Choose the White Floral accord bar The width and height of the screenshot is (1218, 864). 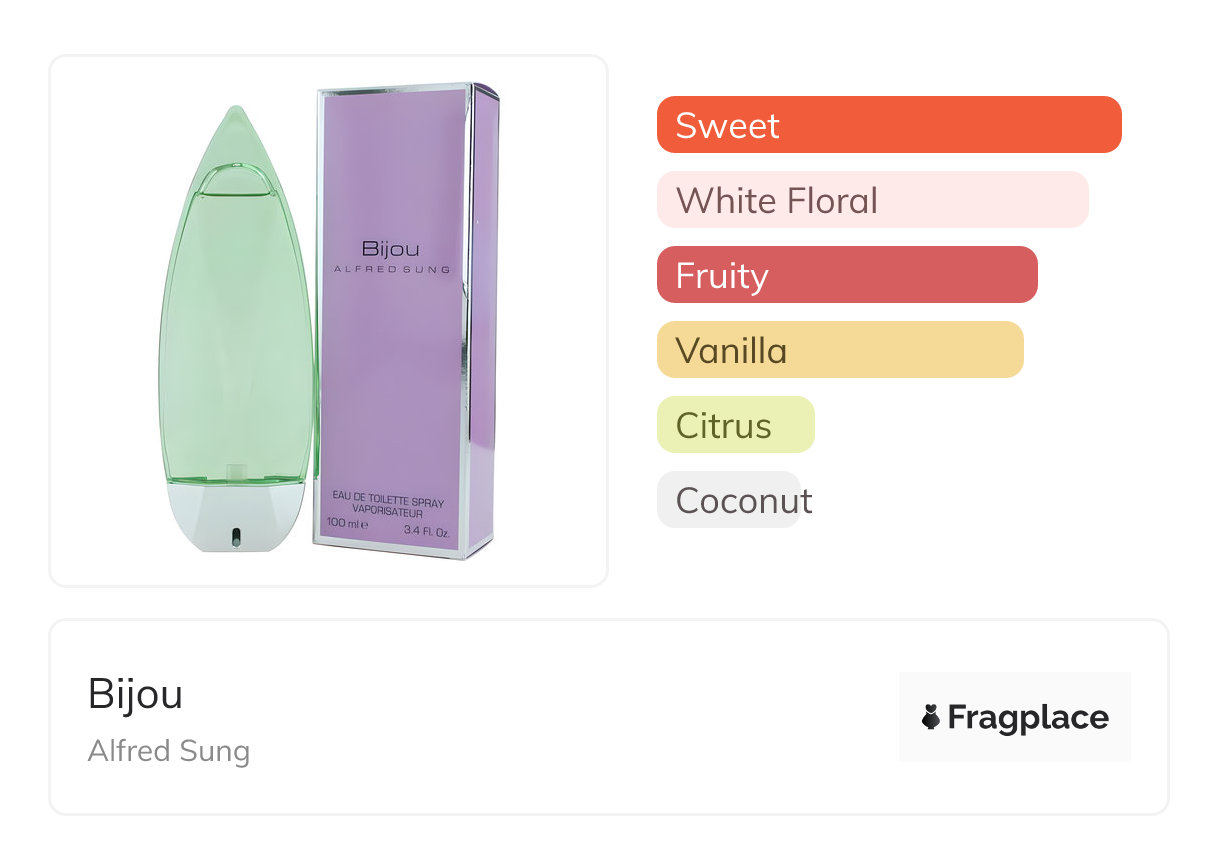[872, 200]
